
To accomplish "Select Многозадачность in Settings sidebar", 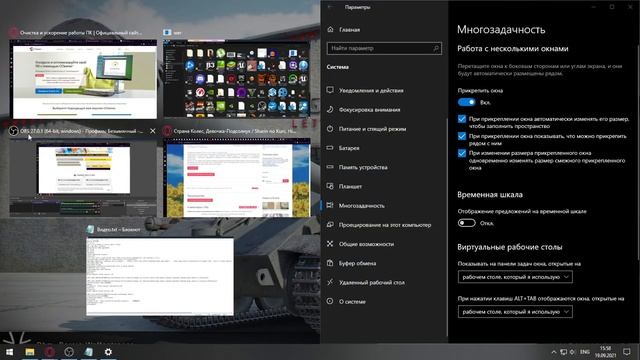I will coord(361,206).
